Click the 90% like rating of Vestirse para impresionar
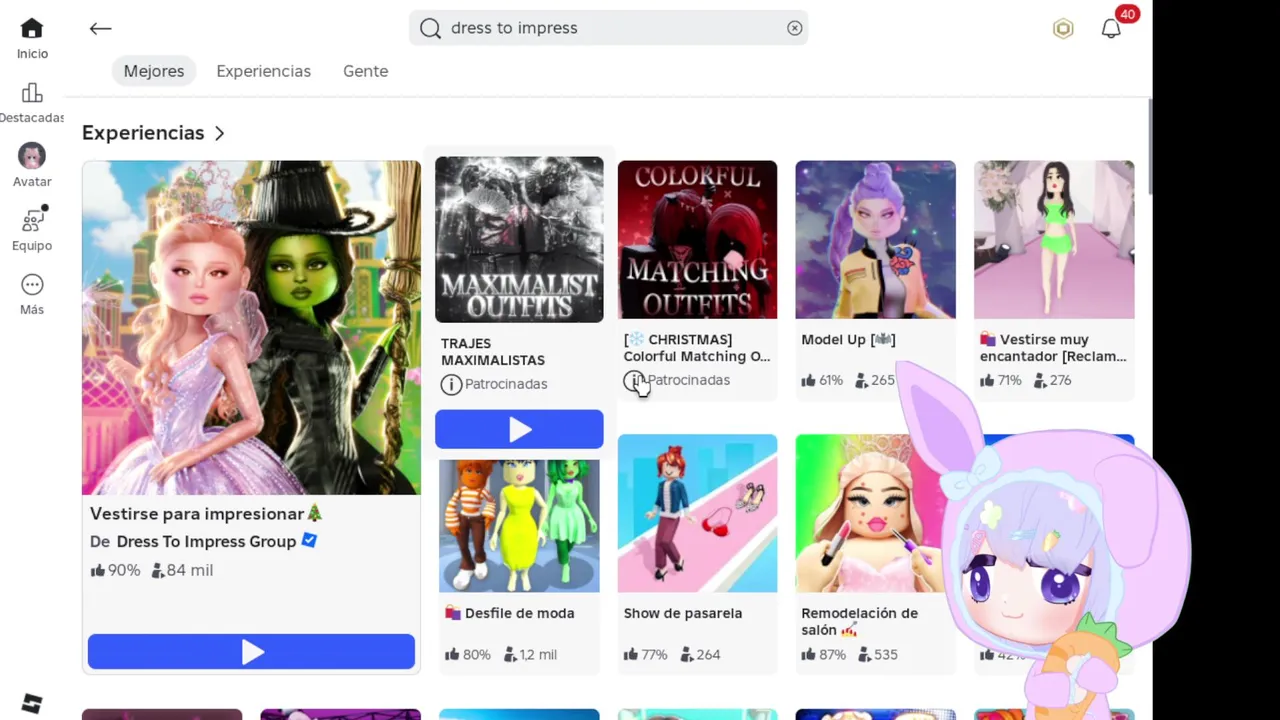This screenshot has width=1280, height=720. point(115,570)
